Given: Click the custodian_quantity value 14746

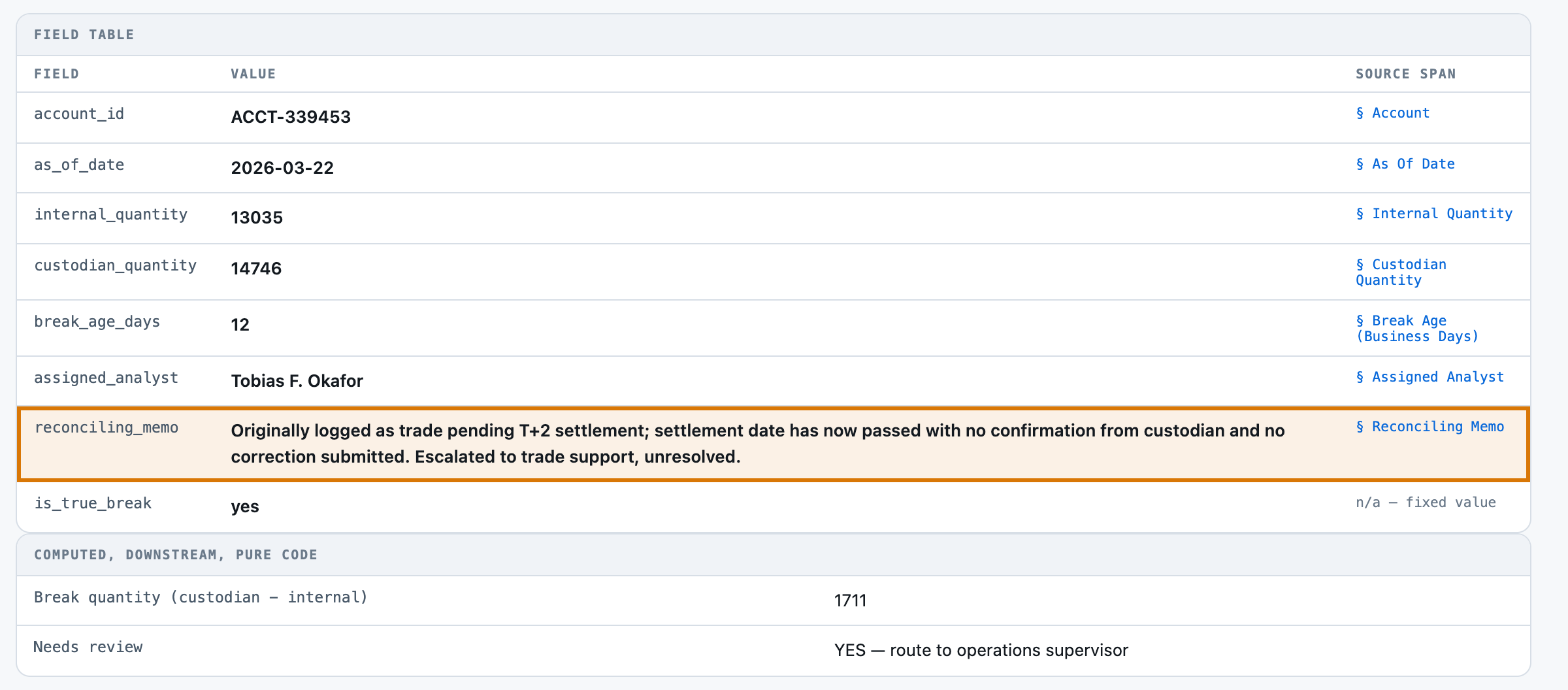Looking at the screenshot, I should (256, 269).
